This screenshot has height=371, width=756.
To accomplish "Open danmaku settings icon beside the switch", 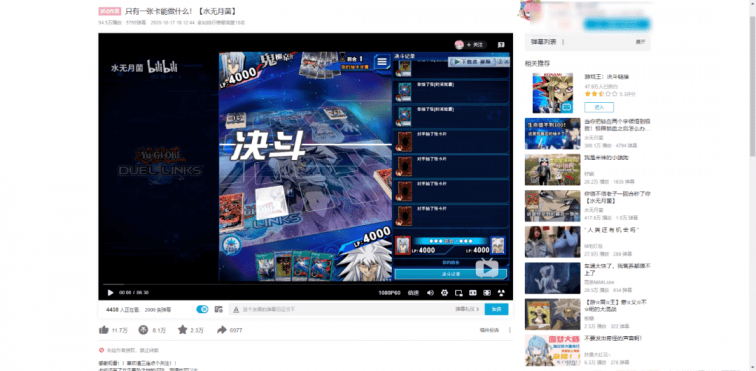I will (x=218, y=309).
